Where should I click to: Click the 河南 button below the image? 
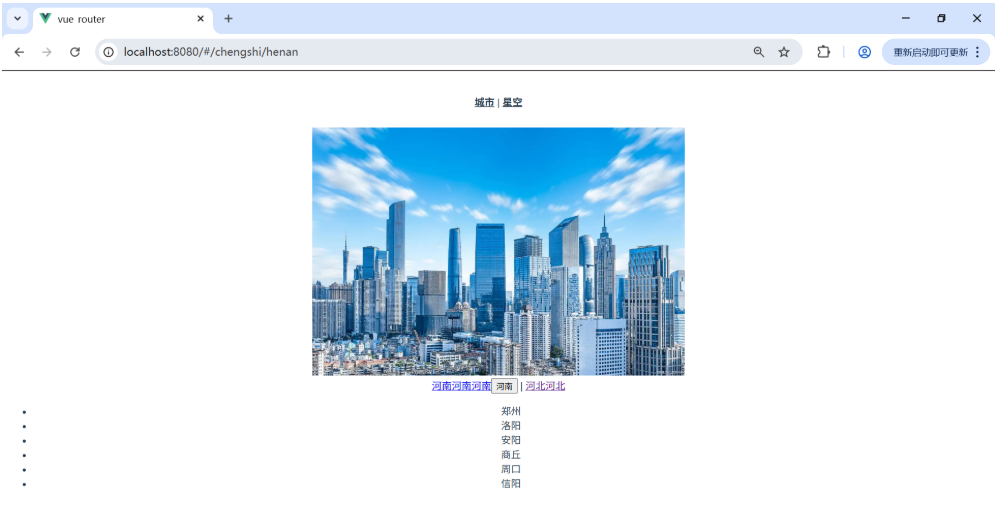[504, 386]
